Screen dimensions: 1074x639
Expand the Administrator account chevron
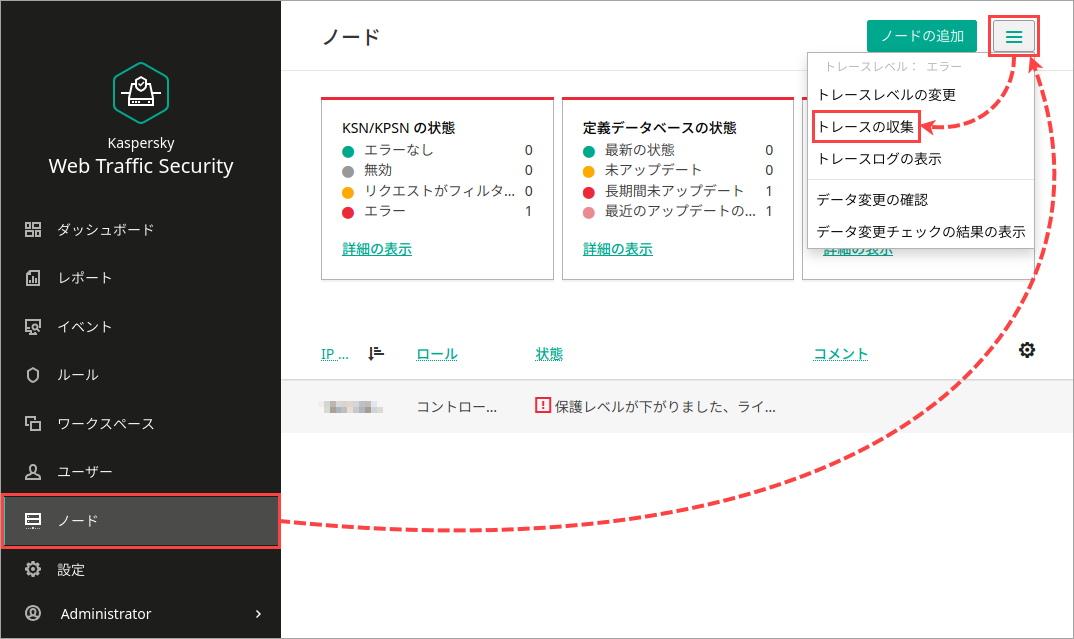tap(258, 614)
